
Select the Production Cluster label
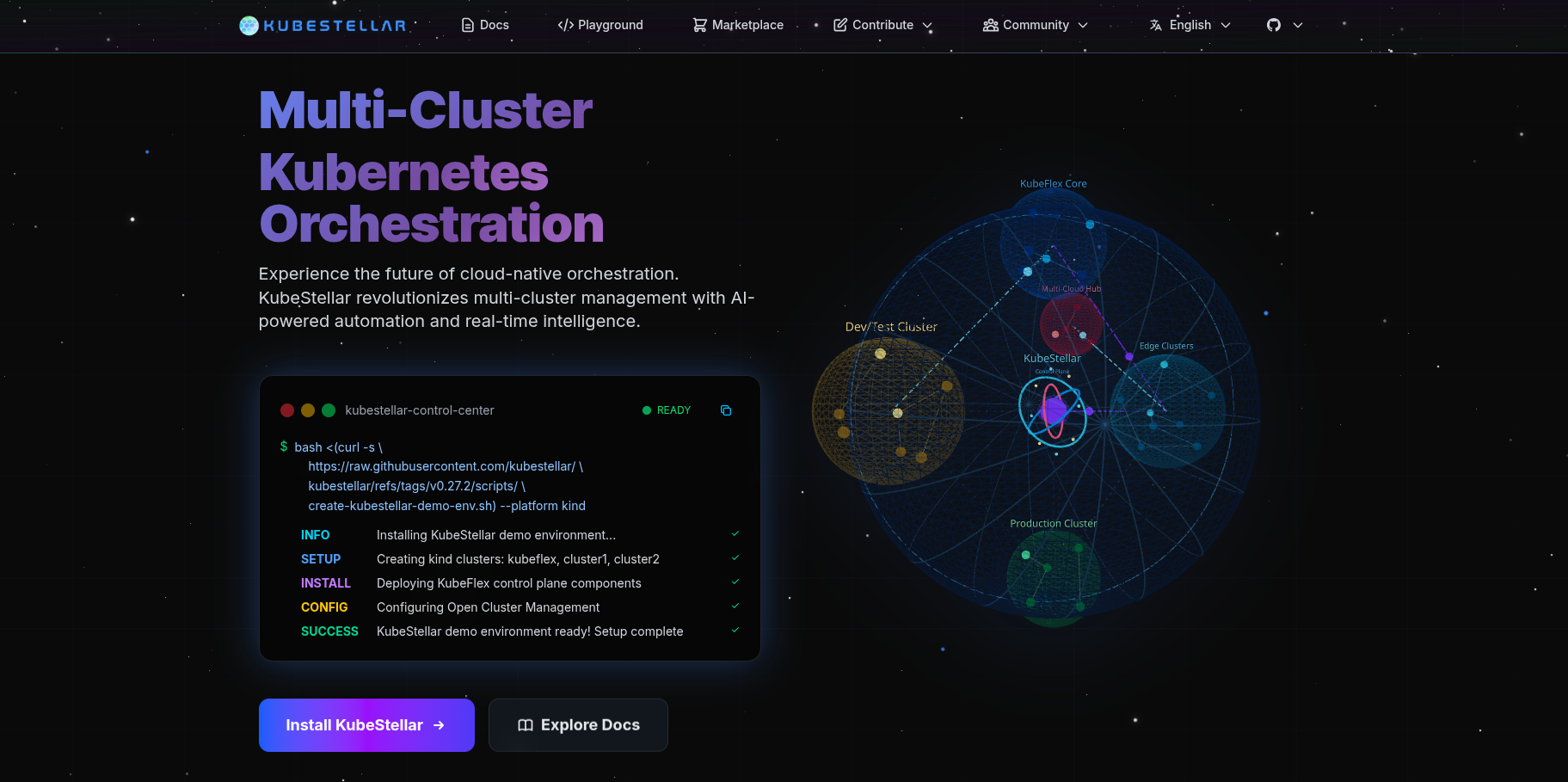tap(1053, 523)
